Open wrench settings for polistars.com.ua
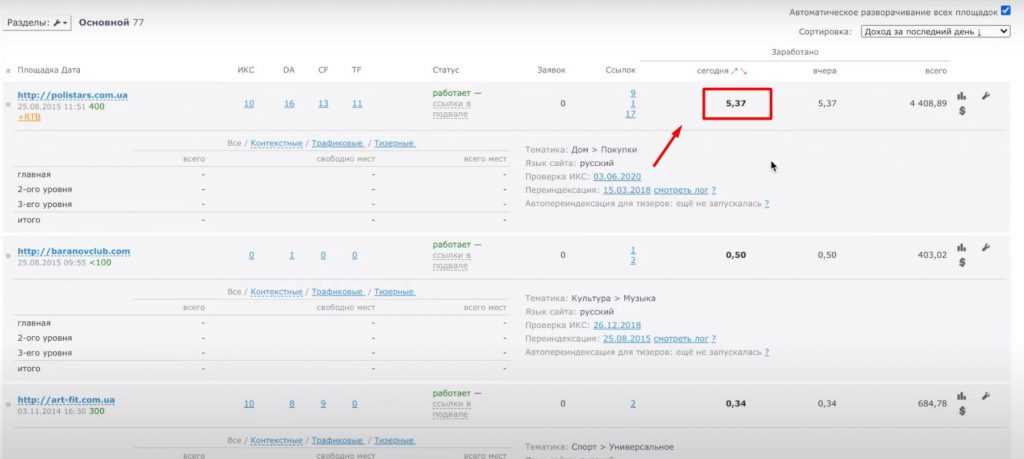 985,96
